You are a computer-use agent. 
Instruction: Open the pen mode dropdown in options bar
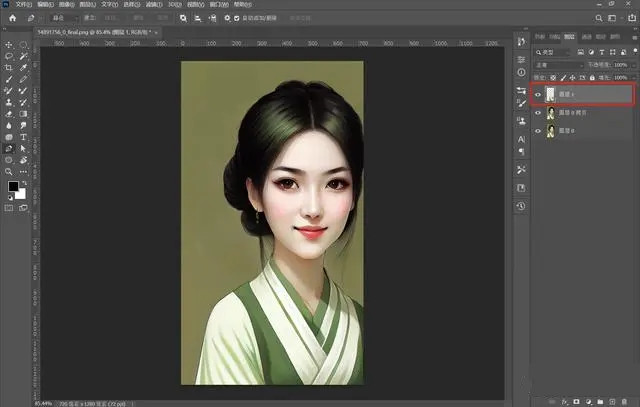pyautogui.click(x=64, y=18)
